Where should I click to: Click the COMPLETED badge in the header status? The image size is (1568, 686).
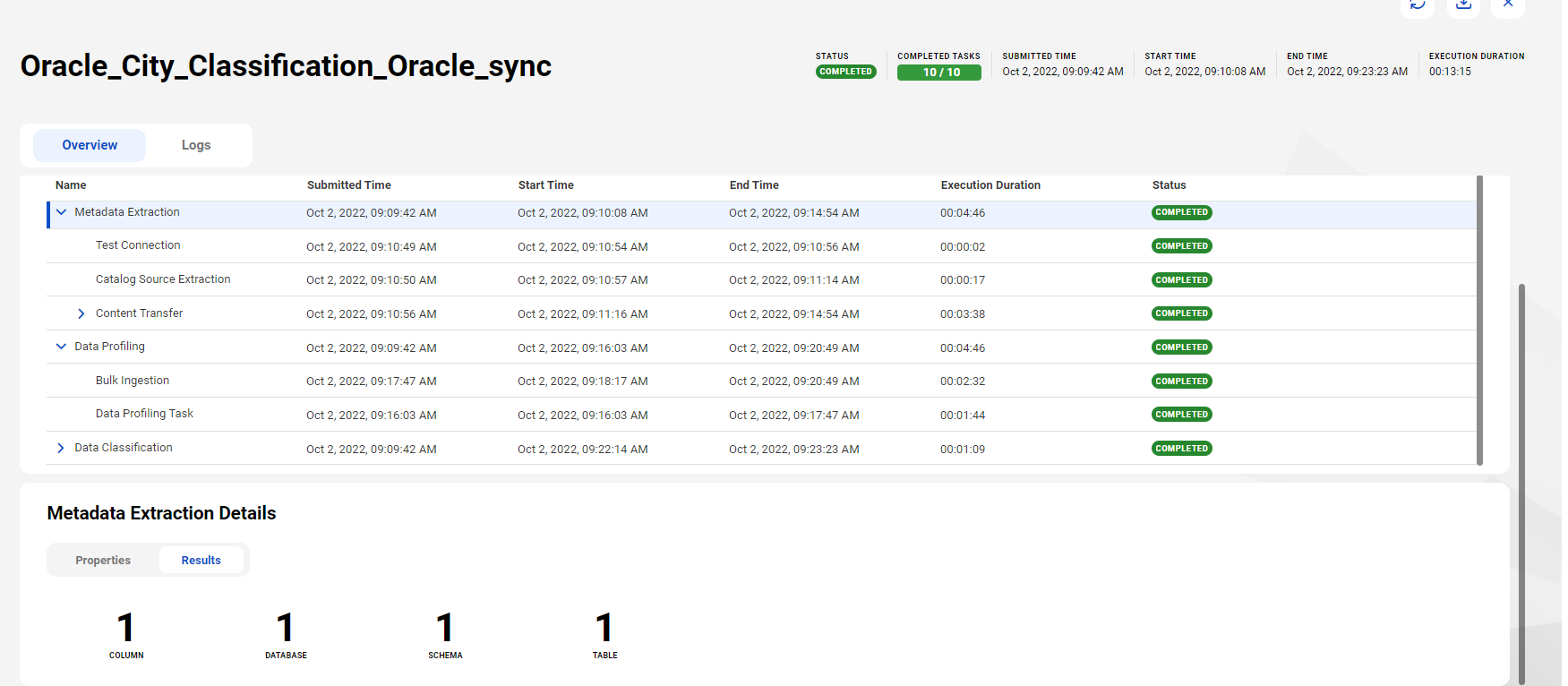pyautogui.click(x=846, y=72)
